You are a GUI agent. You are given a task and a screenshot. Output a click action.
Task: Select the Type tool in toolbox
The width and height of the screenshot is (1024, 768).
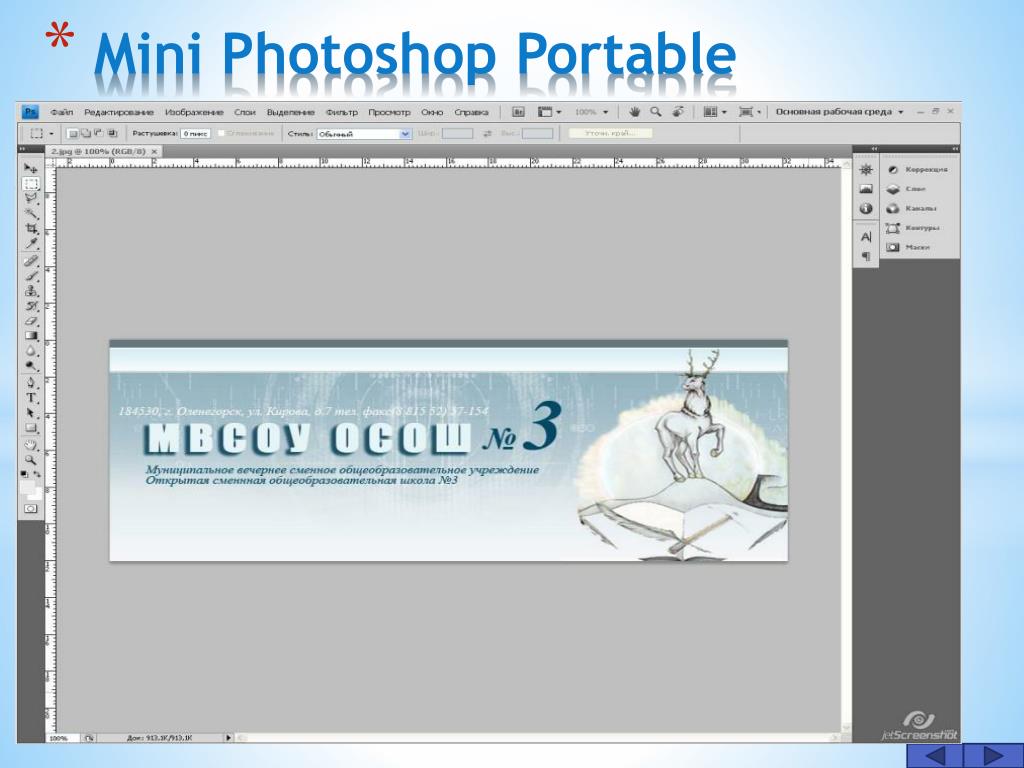click(x=31, y=398)
